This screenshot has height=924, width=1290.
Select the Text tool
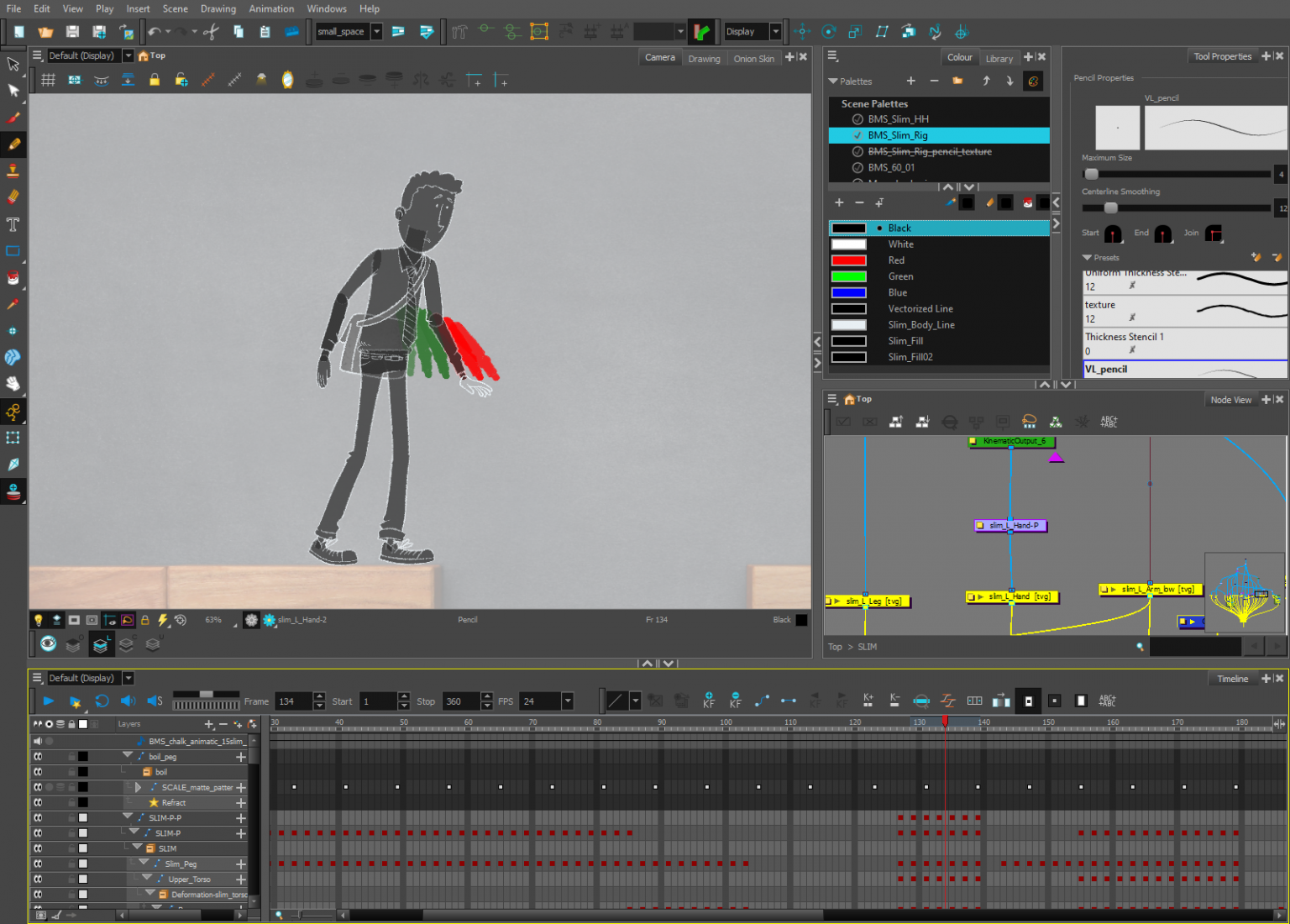[13, 224]
